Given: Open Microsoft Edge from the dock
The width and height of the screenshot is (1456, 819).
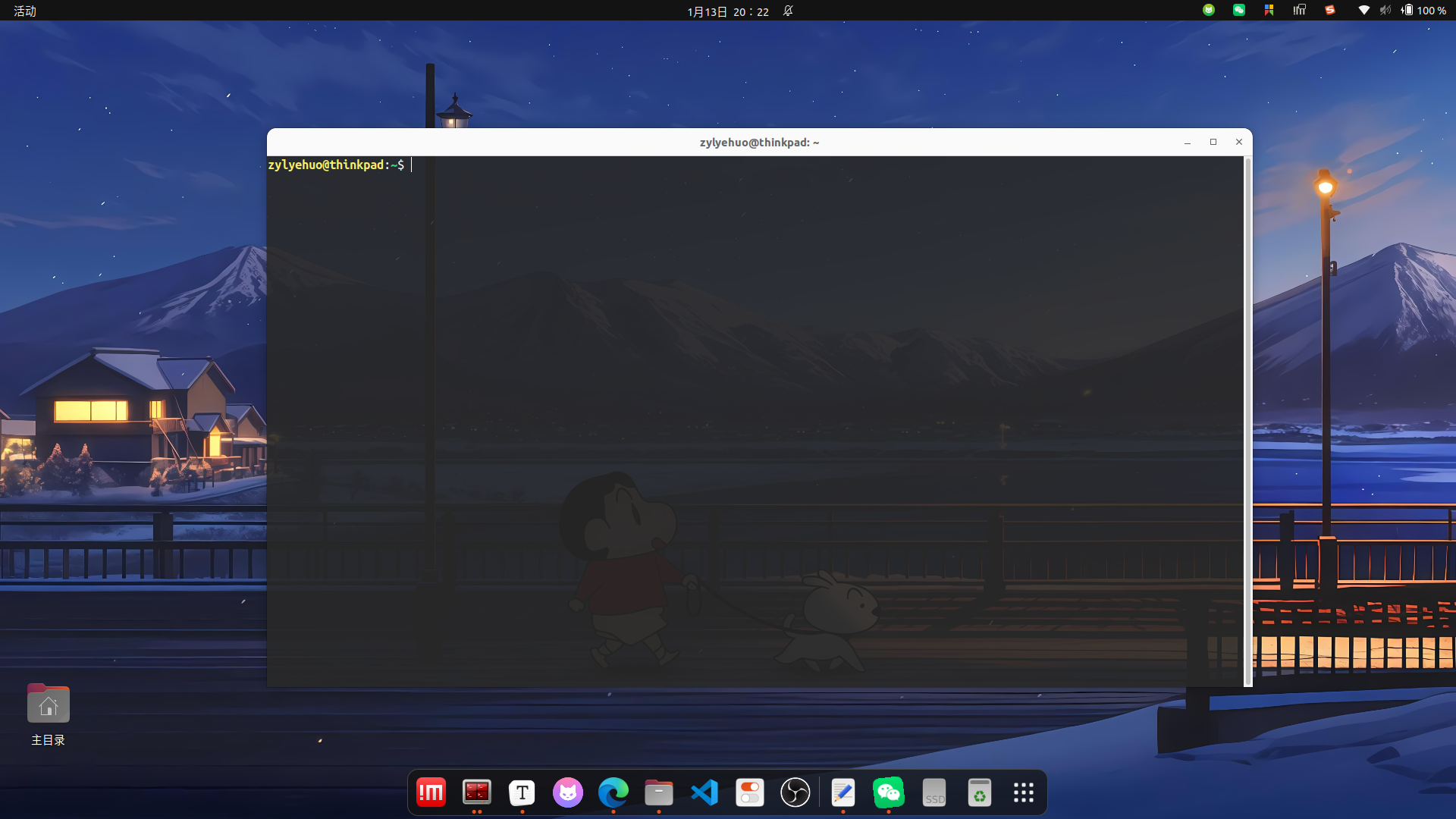Looking at the screenshot, I should [613, 793].
